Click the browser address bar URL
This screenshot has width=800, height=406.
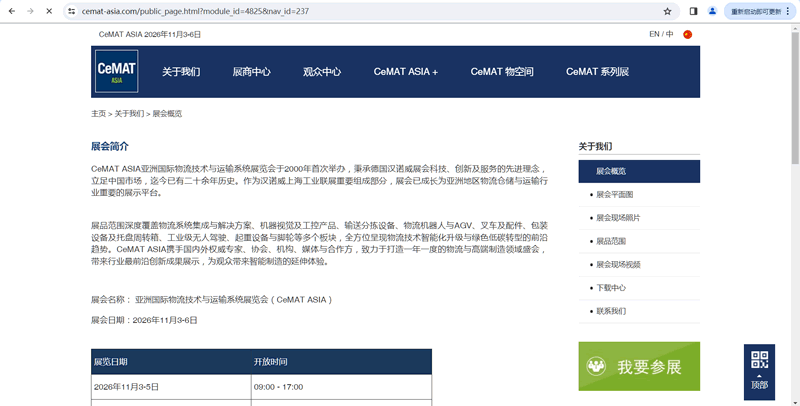pyautogui.click(x=200, y=11)
